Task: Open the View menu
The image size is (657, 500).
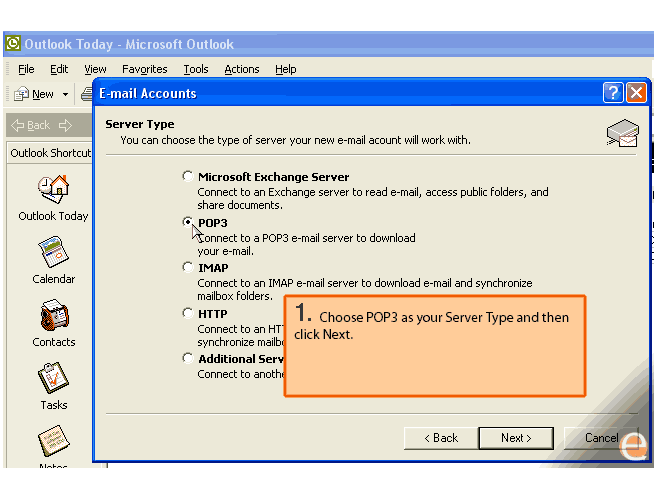Action: click(95, 69)
